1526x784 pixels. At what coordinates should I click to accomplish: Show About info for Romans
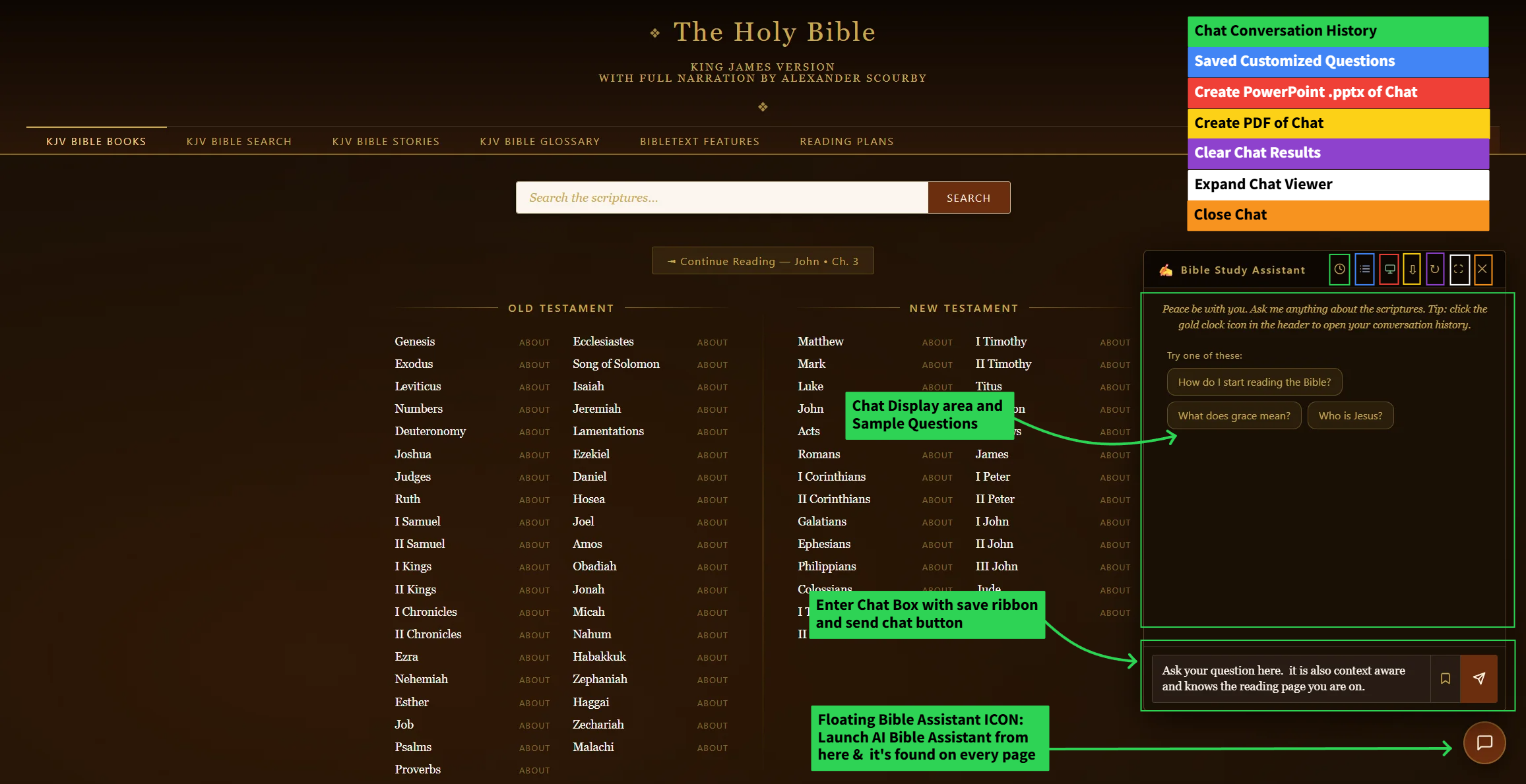pyautogui.click(x=938, y=455)
